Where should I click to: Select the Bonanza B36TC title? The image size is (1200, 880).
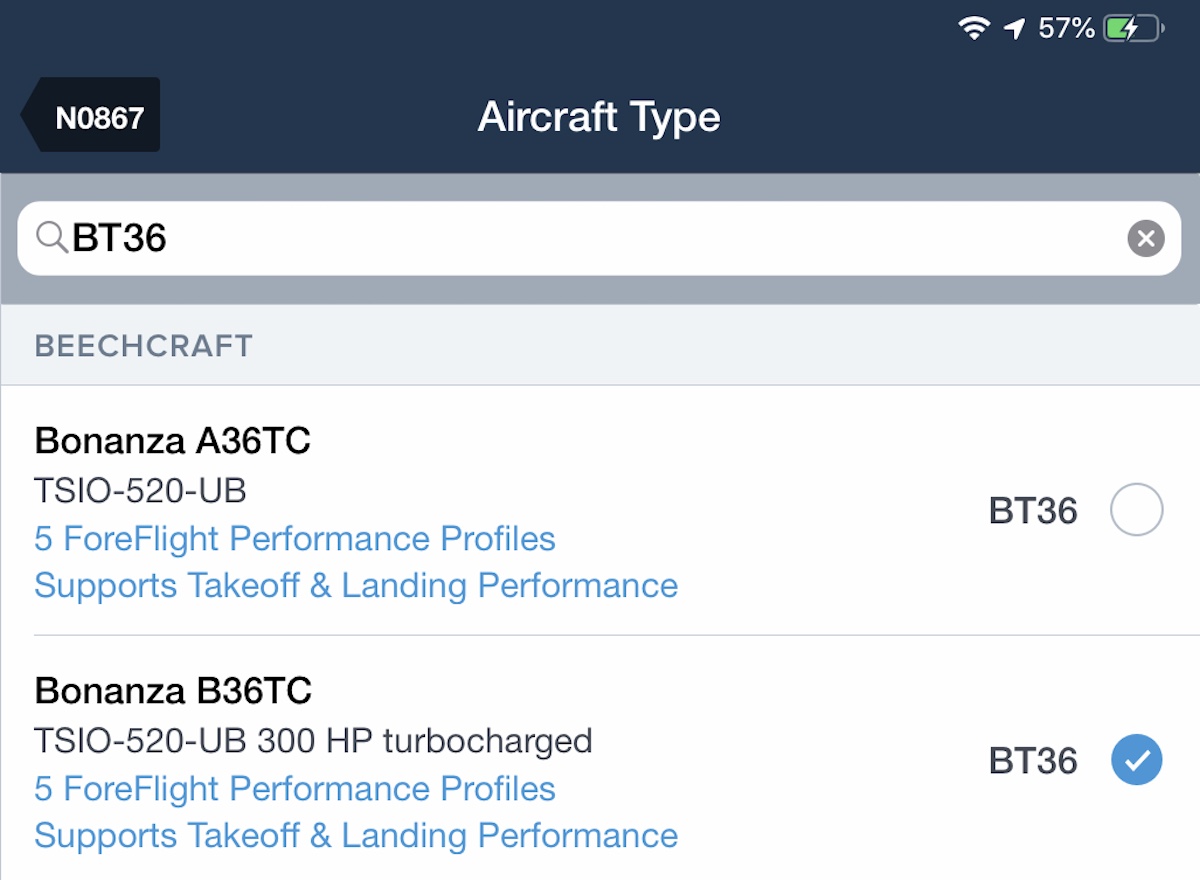click(173, 690)
